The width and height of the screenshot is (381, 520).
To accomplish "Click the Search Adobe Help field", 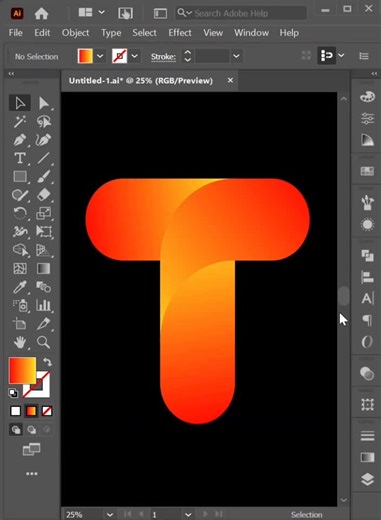I will pos(241,13).
